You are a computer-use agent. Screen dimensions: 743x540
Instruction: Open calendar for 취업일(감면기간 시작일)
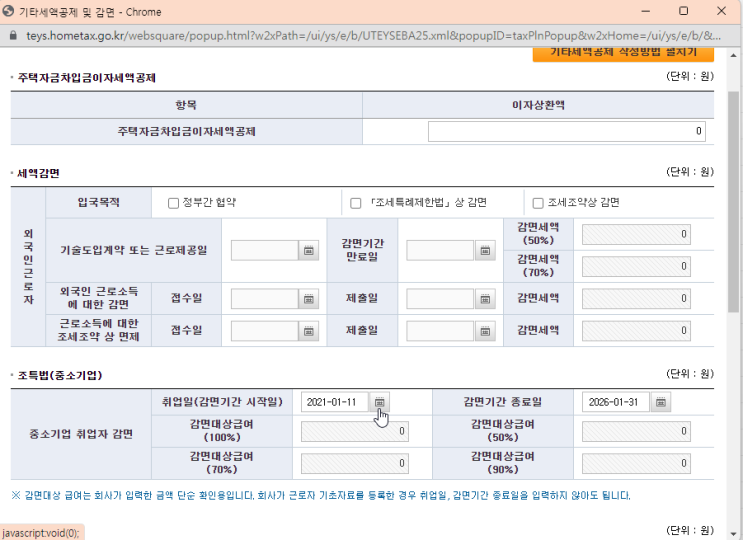point(380,402)
